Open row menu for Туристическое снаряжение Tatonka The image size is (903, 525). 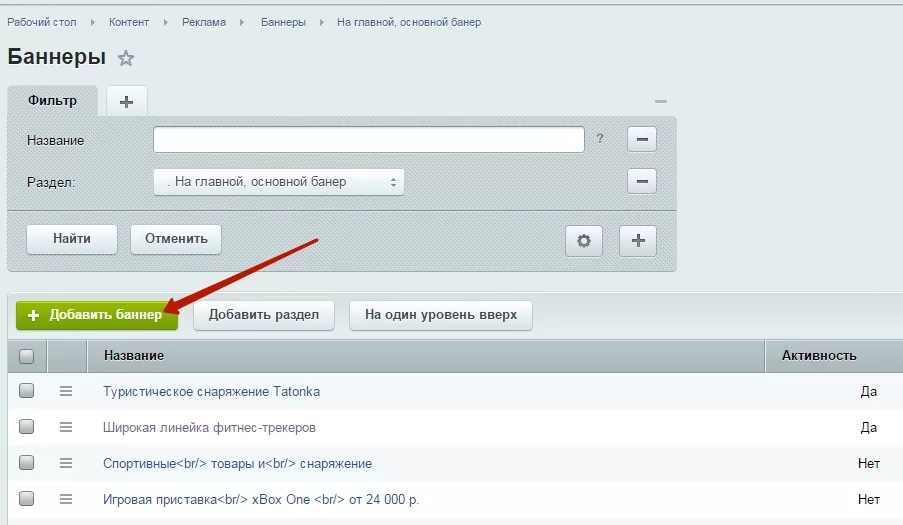tap(66, 391)
